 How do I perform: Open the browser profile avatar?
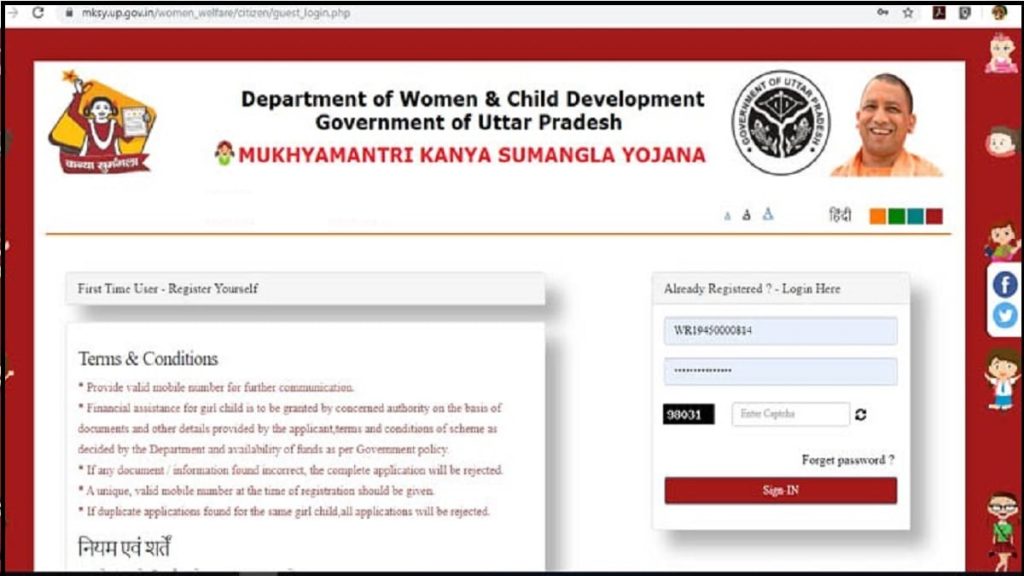tap(999, 12)
